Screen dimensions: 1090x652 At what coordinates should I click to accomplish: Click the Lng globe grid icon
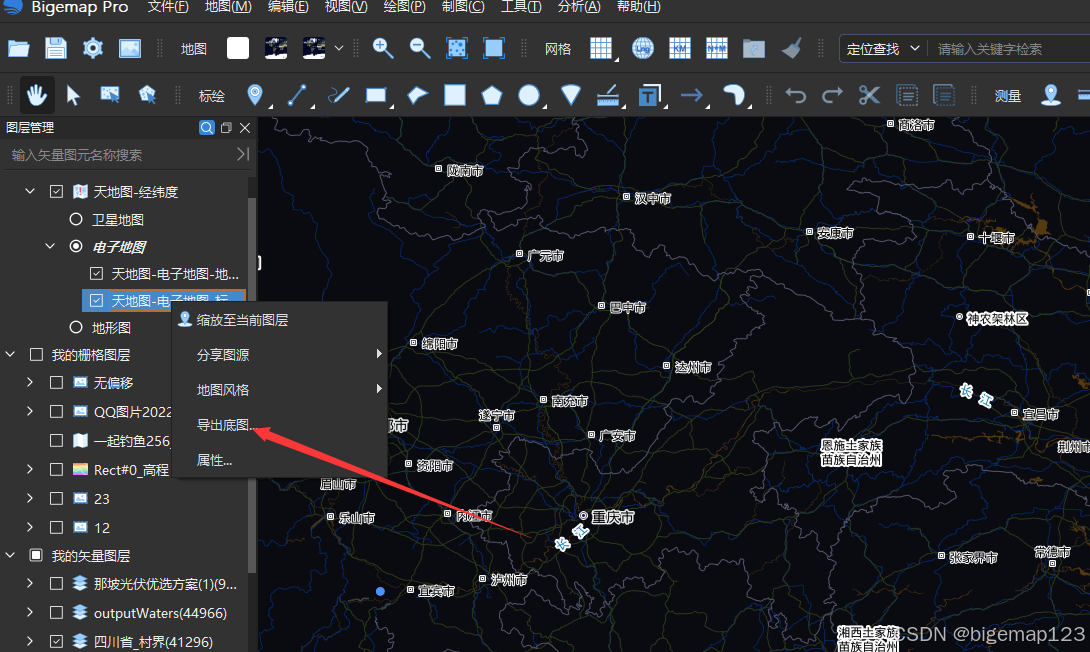pyautogui.click(x=642, y=49)
